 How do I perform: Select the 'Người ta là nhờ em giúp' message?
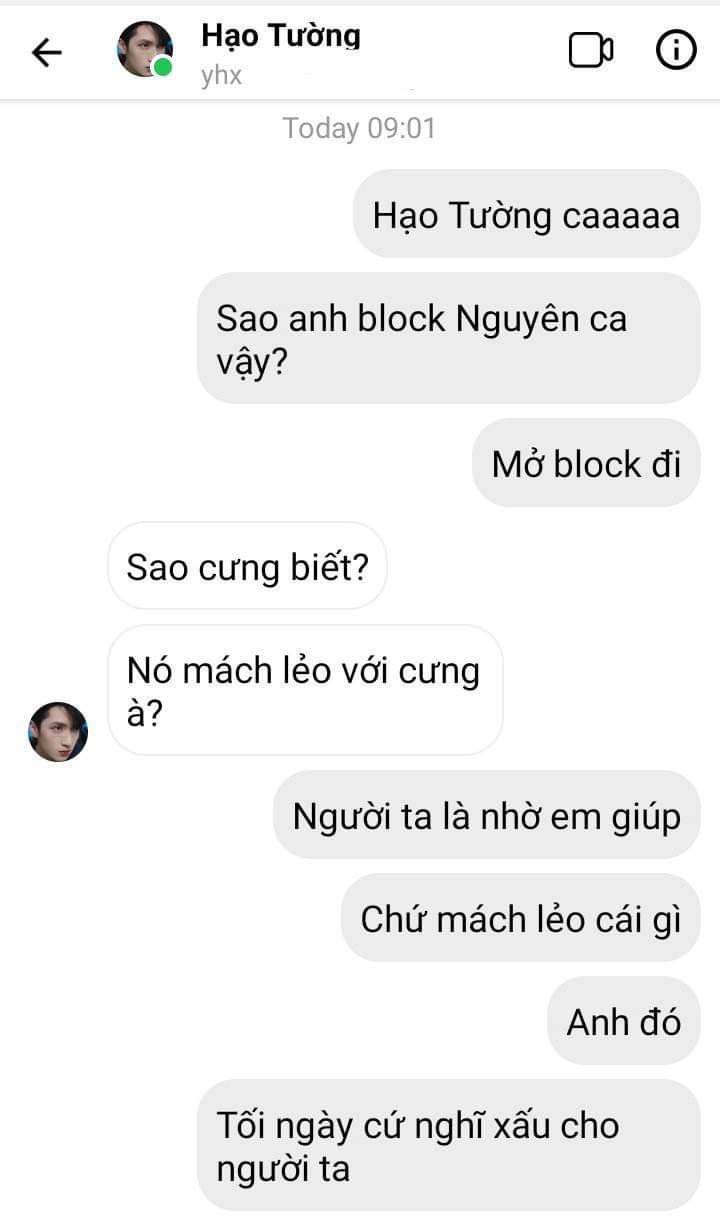[x=487, y=815]
